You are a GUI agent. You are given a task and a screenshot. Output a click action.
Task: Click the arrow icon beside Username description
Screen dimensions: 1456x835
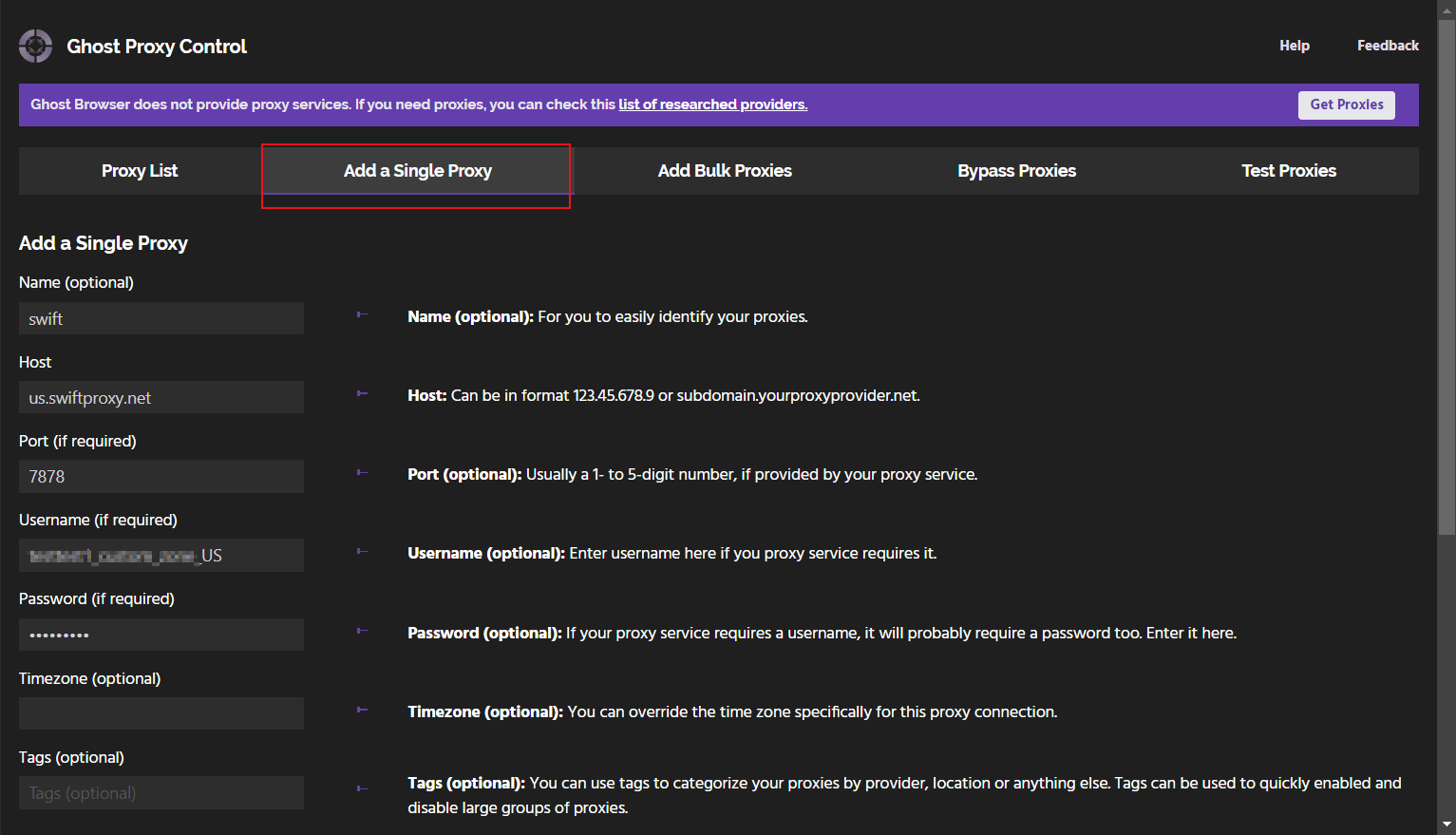[362, 552]
